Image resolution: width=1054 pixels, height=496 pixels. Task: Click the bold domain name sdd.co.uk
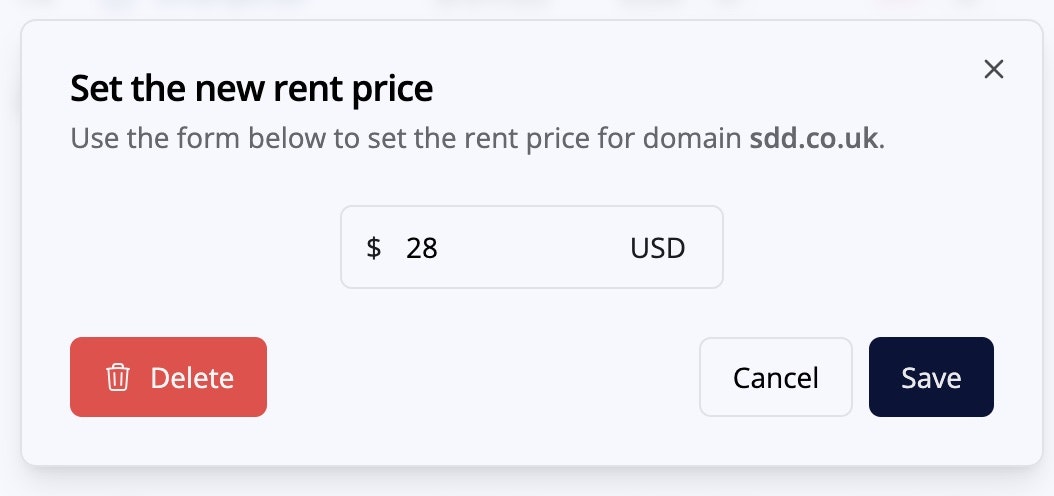pos(815,137)
